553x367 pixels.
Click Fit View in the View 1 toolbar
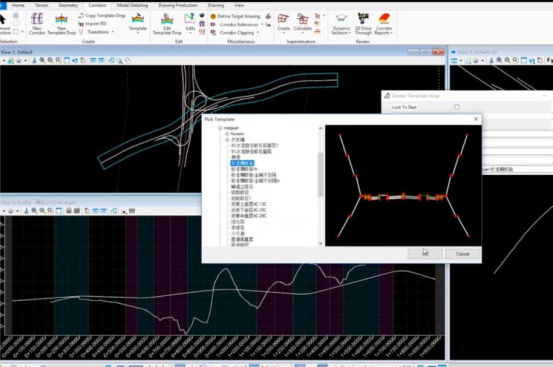coord(67,61)
